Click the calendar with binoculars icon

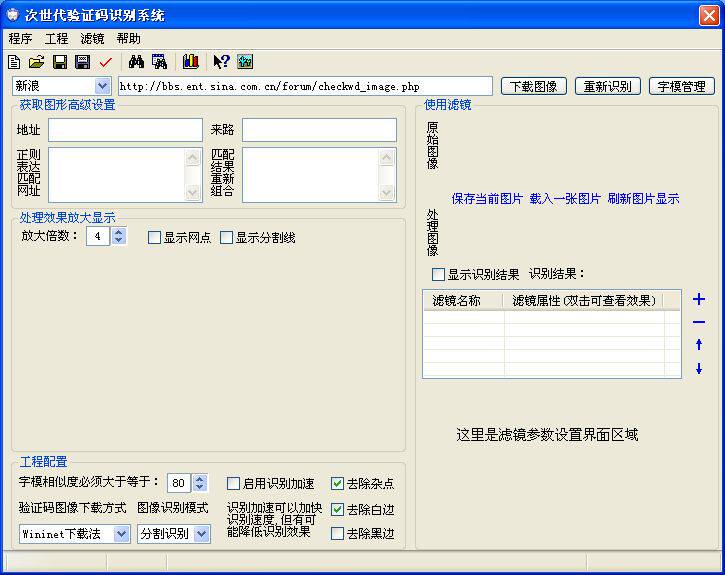point(159,61)
